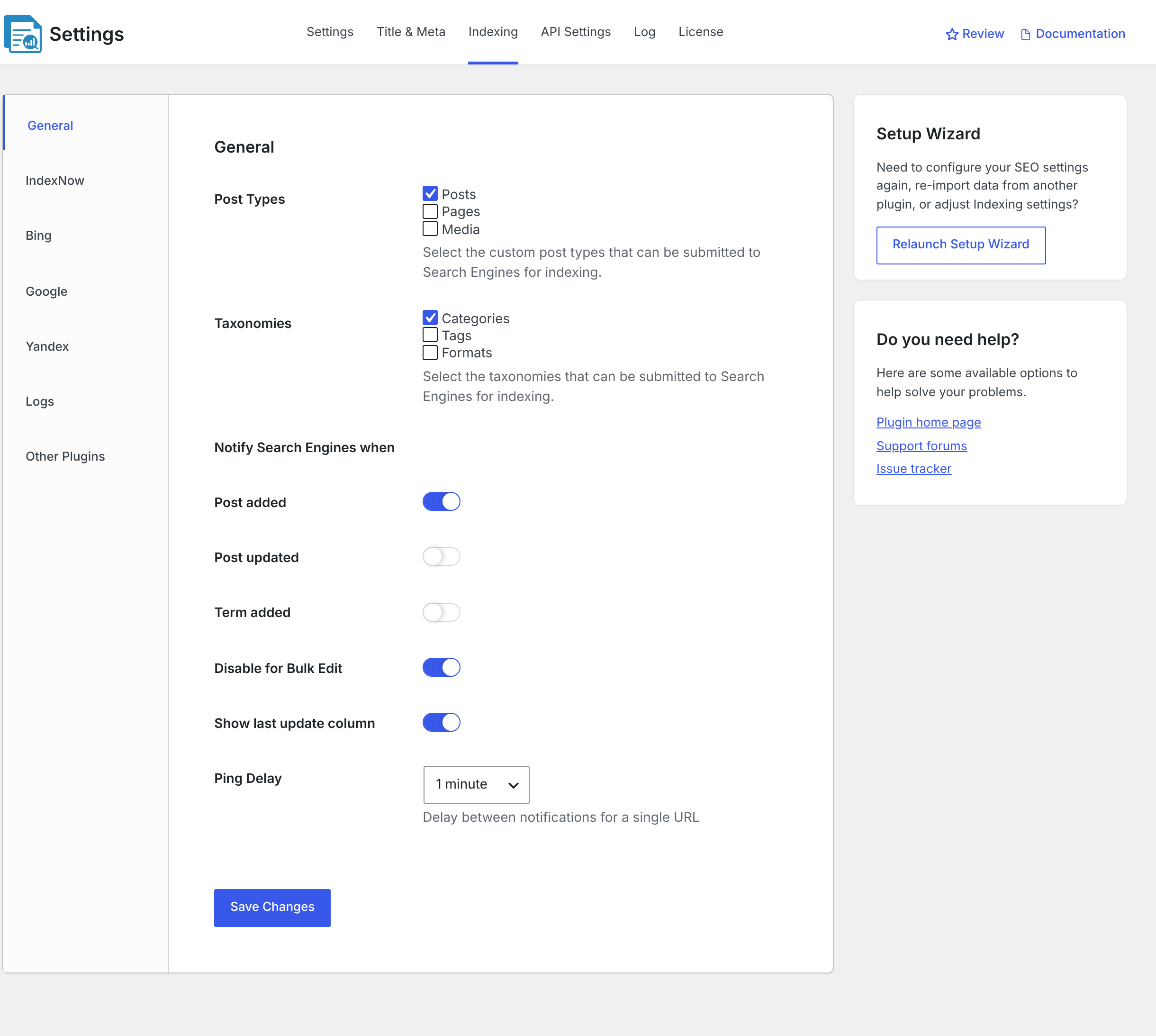Tick the Media post type checkbox
Screen dimensions: 1156x1036
coord(430,229)
